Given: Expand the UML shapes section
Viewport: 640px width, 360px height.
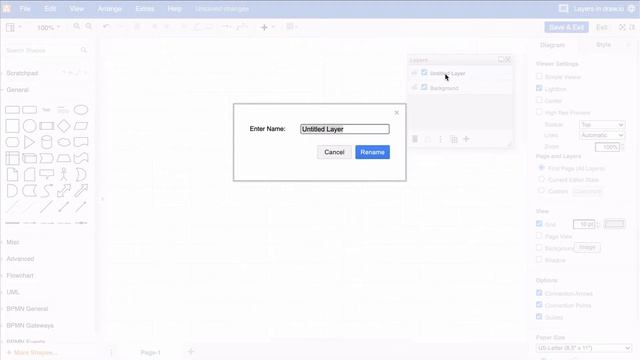Looking at the screenshot, I should click(x=13, y=292).
